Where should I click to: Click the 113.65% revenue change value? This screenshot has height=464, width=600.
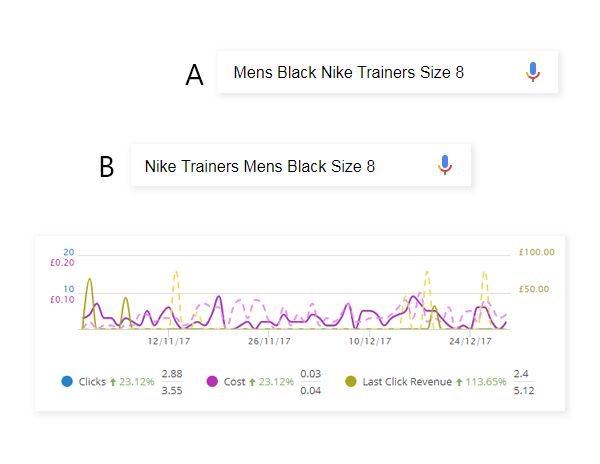pos(486,382)
